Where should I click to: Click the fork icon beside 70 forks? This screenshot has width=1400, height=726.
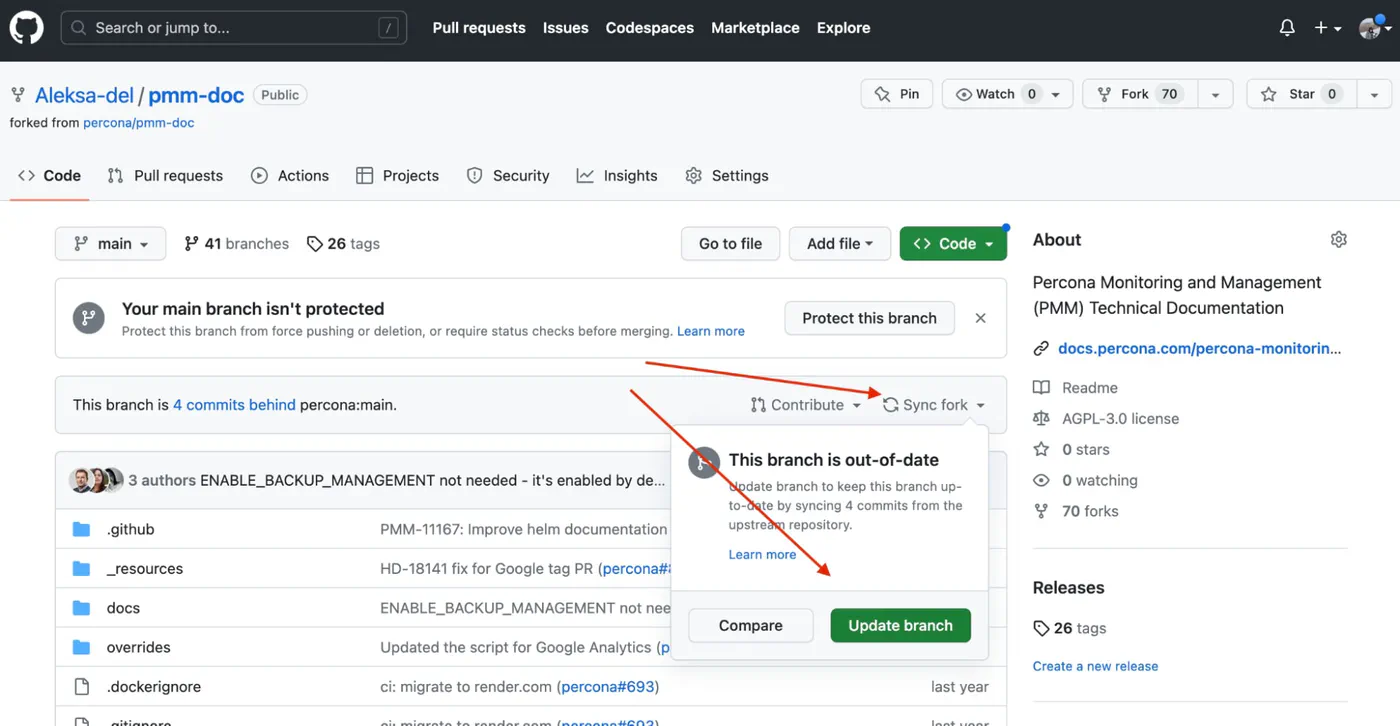[x=1041, y=512]
